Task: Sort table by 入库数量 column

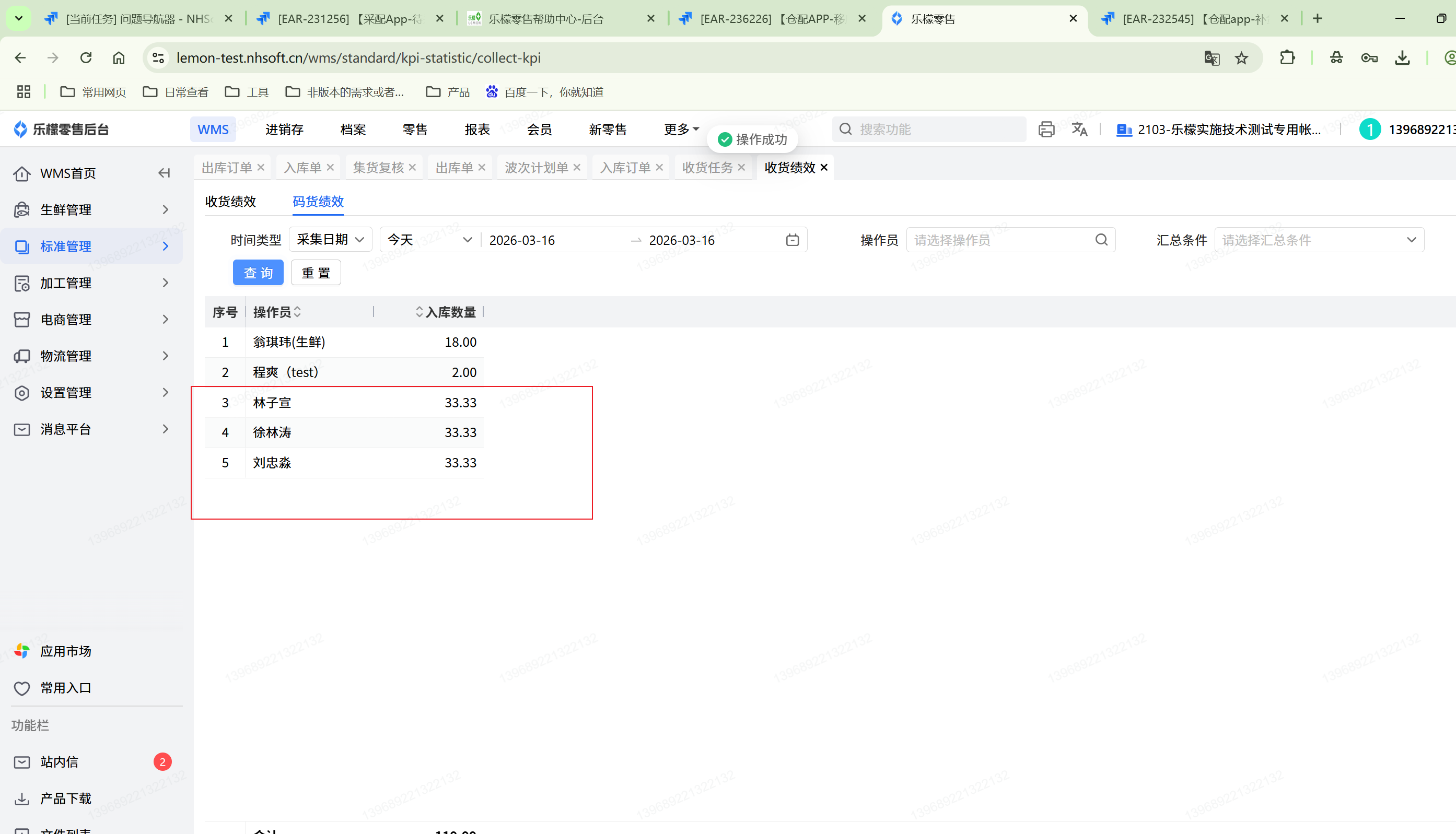Action: (419, 312)
